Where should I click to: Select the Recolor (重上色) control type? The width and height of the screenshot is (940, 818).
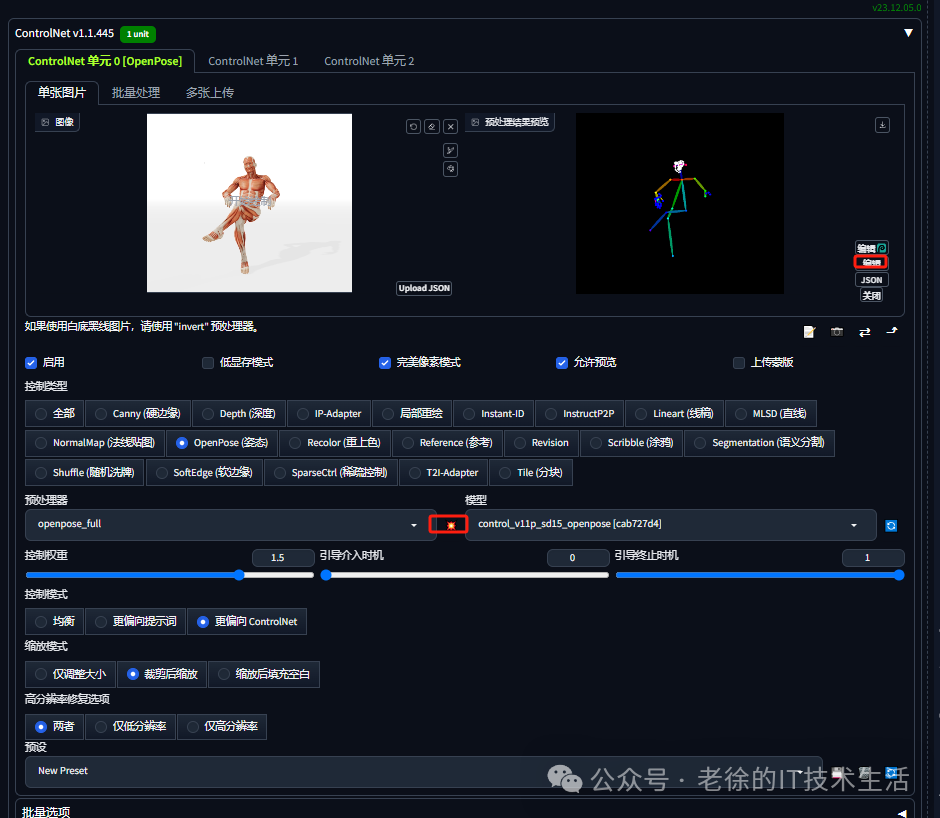335,443
